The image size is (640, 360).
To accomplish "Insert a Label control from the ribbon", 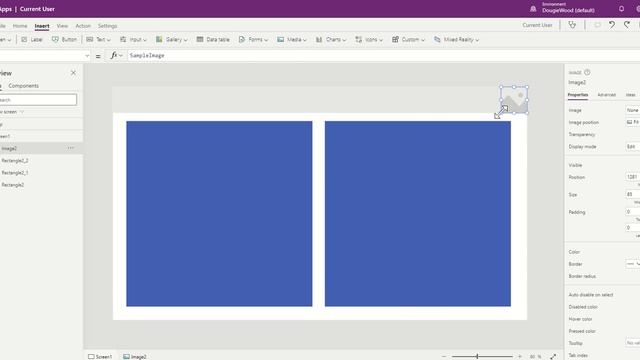I will click(32, 40).
